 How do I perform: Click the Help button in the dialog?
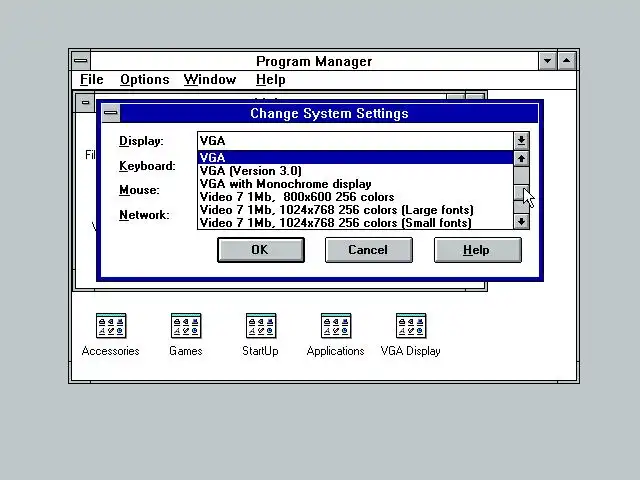pos(478,250)
